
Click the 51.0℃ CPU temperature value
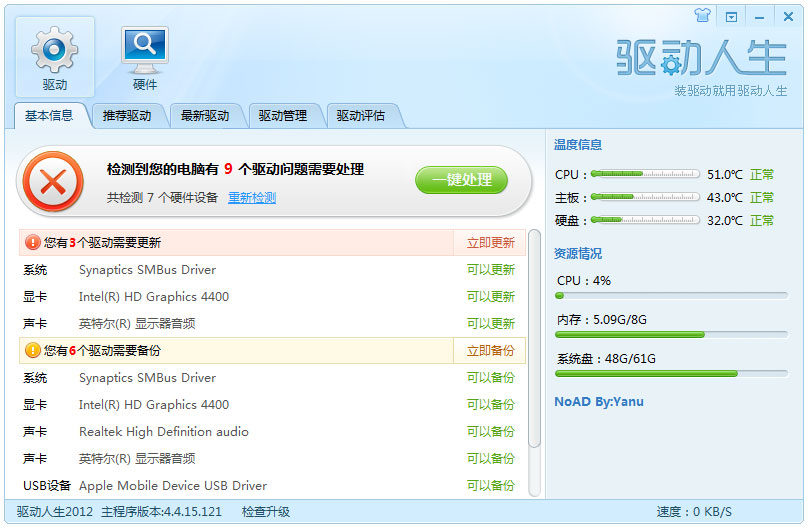point(724,174)
